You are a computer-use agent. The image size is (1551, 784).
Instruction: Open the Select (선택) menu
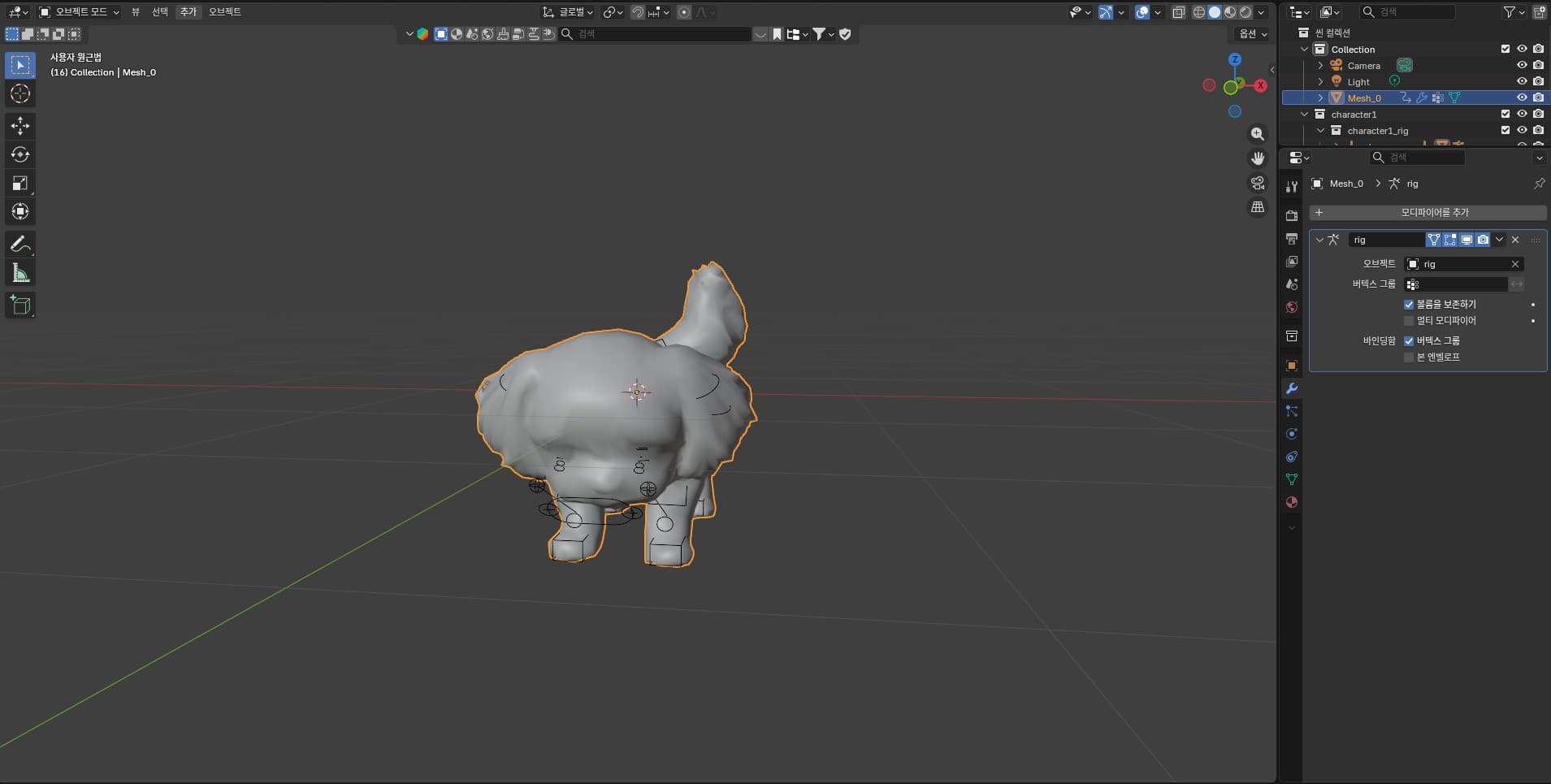(x=160, y=12)
